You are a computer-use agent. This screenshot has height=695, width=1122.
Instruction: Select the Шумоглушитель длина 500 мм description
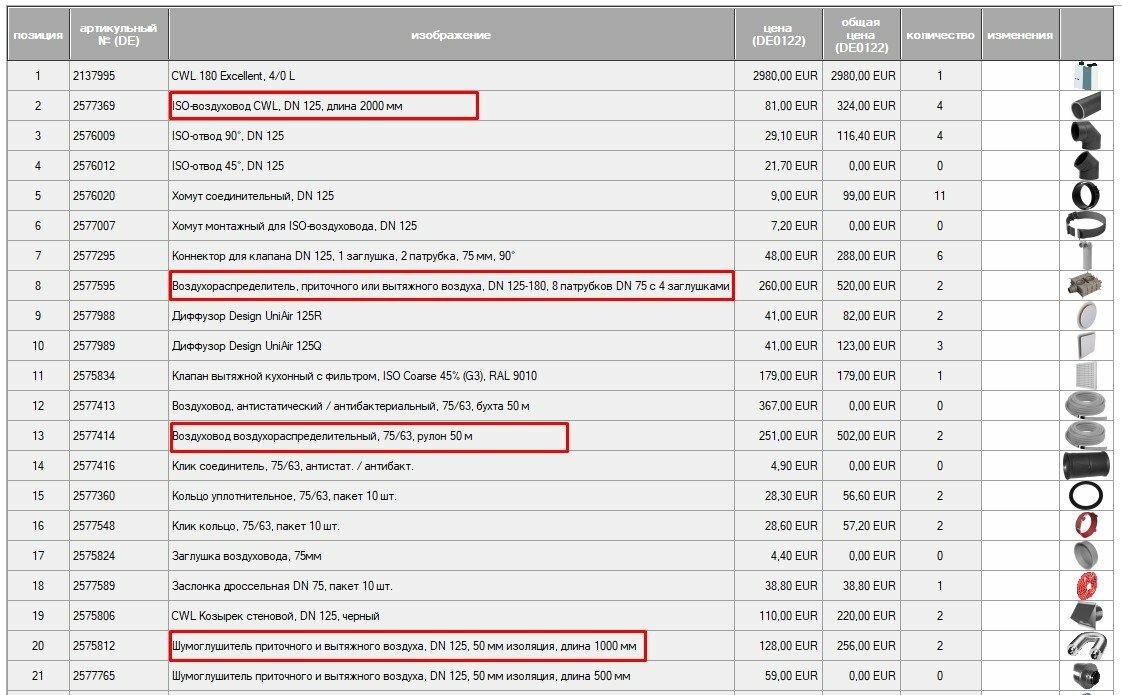(x=401, y=677)
